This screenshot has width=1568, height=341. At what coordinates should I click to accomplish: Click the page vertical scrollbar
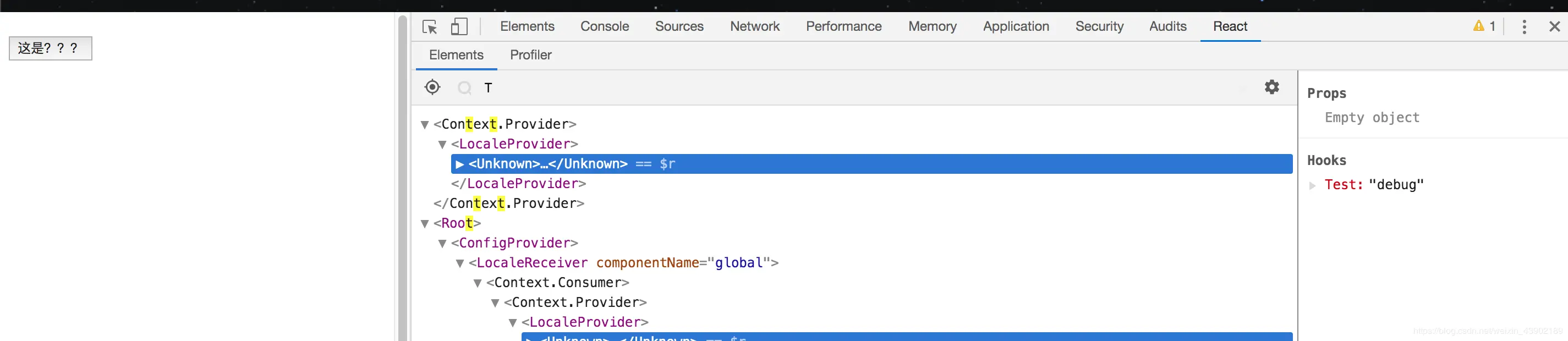pyautogui.click(x=402, y=183)
